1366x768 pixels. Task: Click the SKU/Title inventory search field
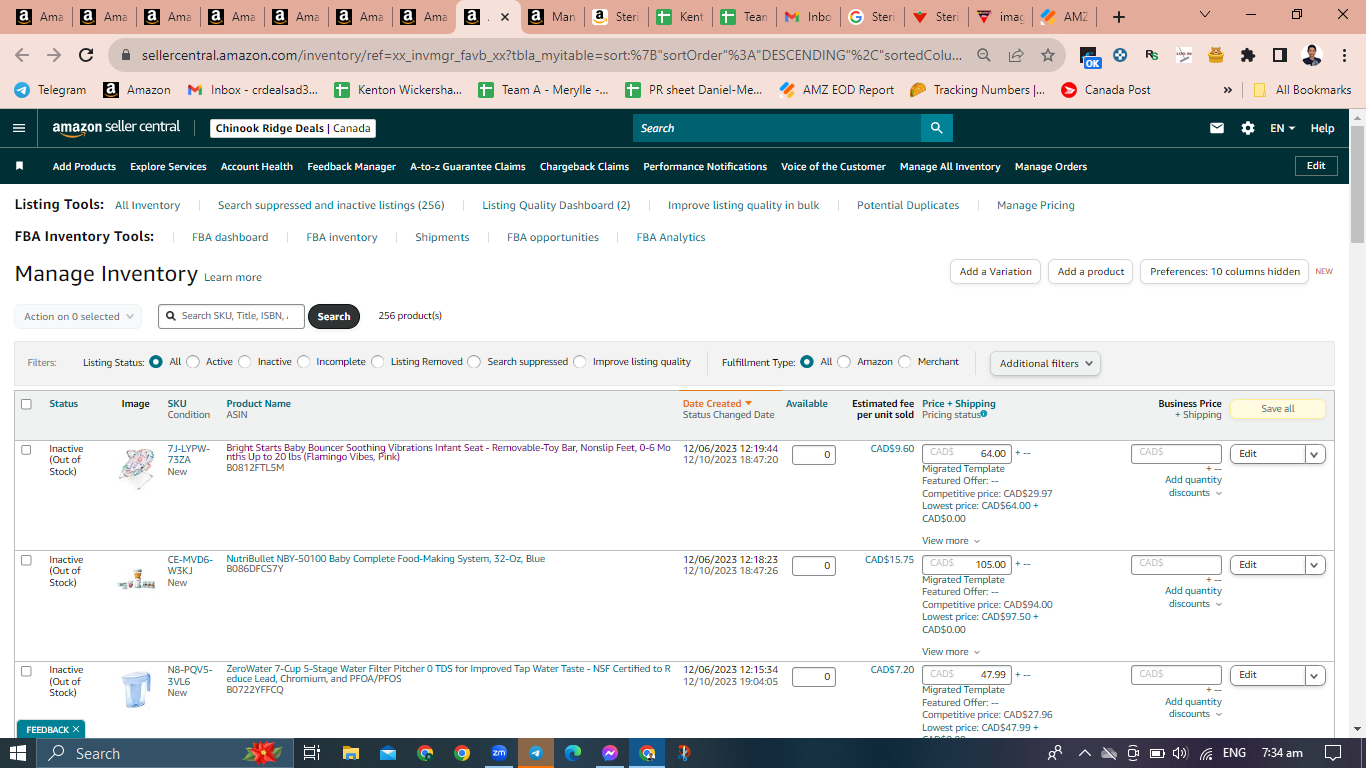pos(231,316)
